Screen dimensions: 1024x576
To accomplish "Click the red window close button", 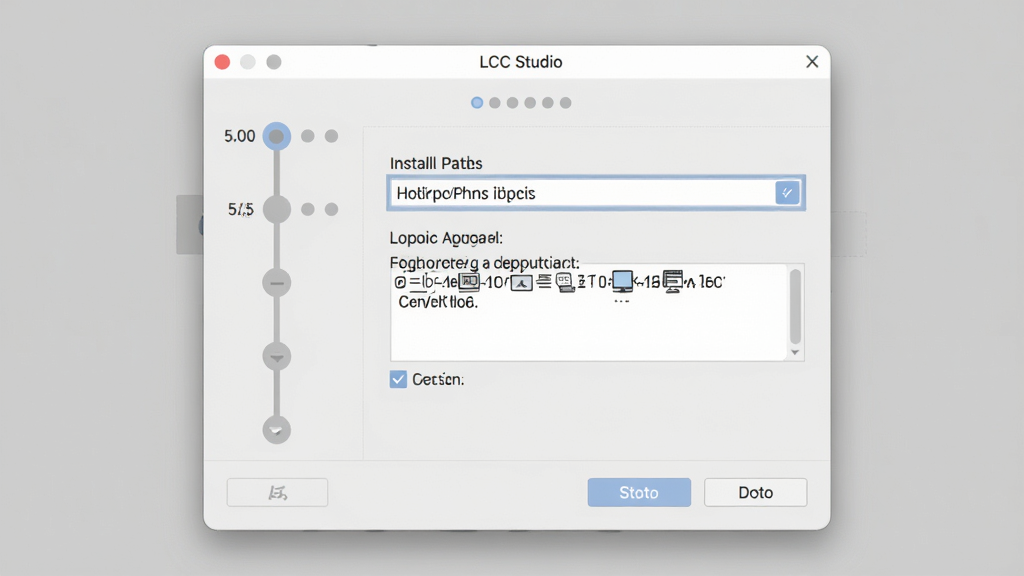I will tap(222, 61).
